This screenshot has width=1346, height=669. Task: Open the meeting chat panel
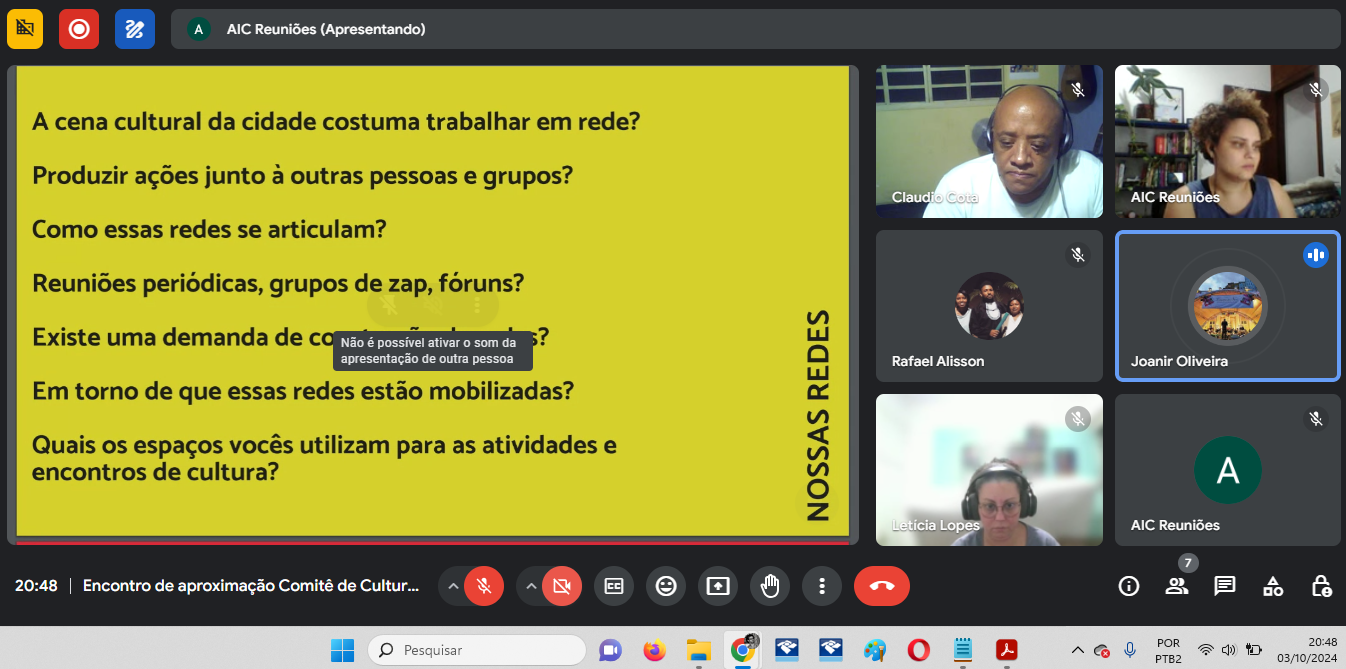click(1225, 586)
